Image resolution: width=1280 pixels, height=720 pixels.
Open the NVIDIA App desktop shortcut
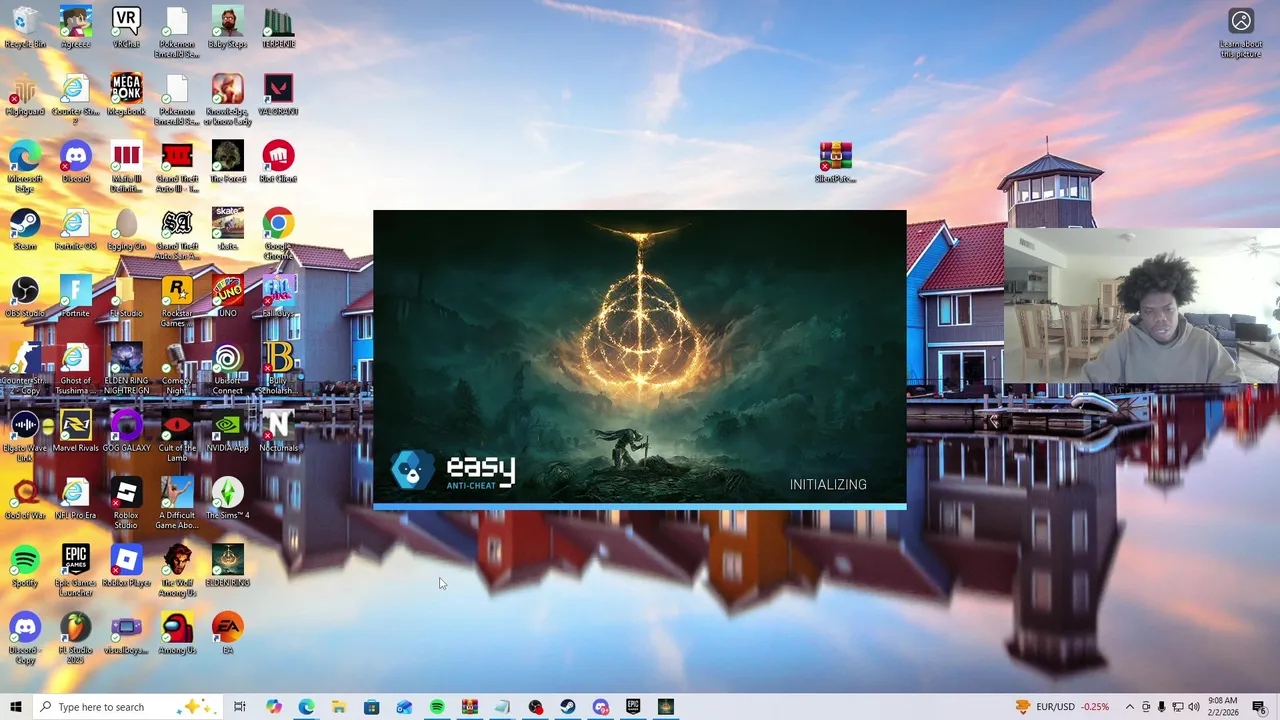[227, 431]
